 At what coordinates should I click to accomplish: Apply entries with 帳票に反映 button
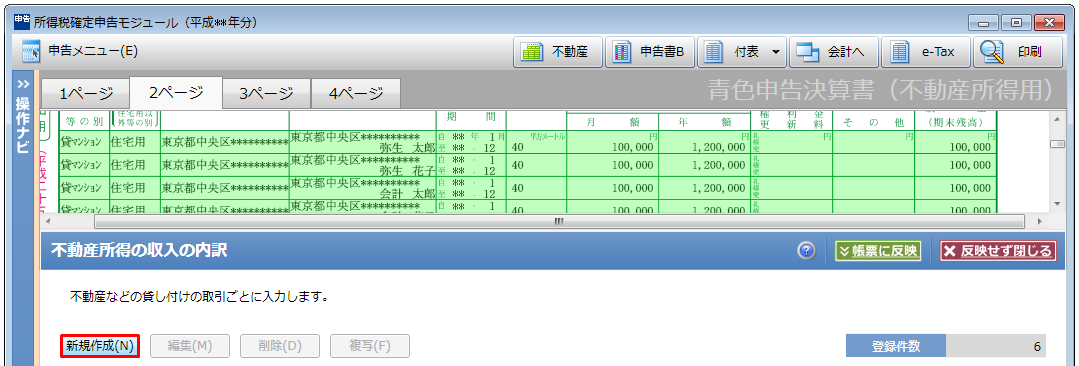pos(878,251)
